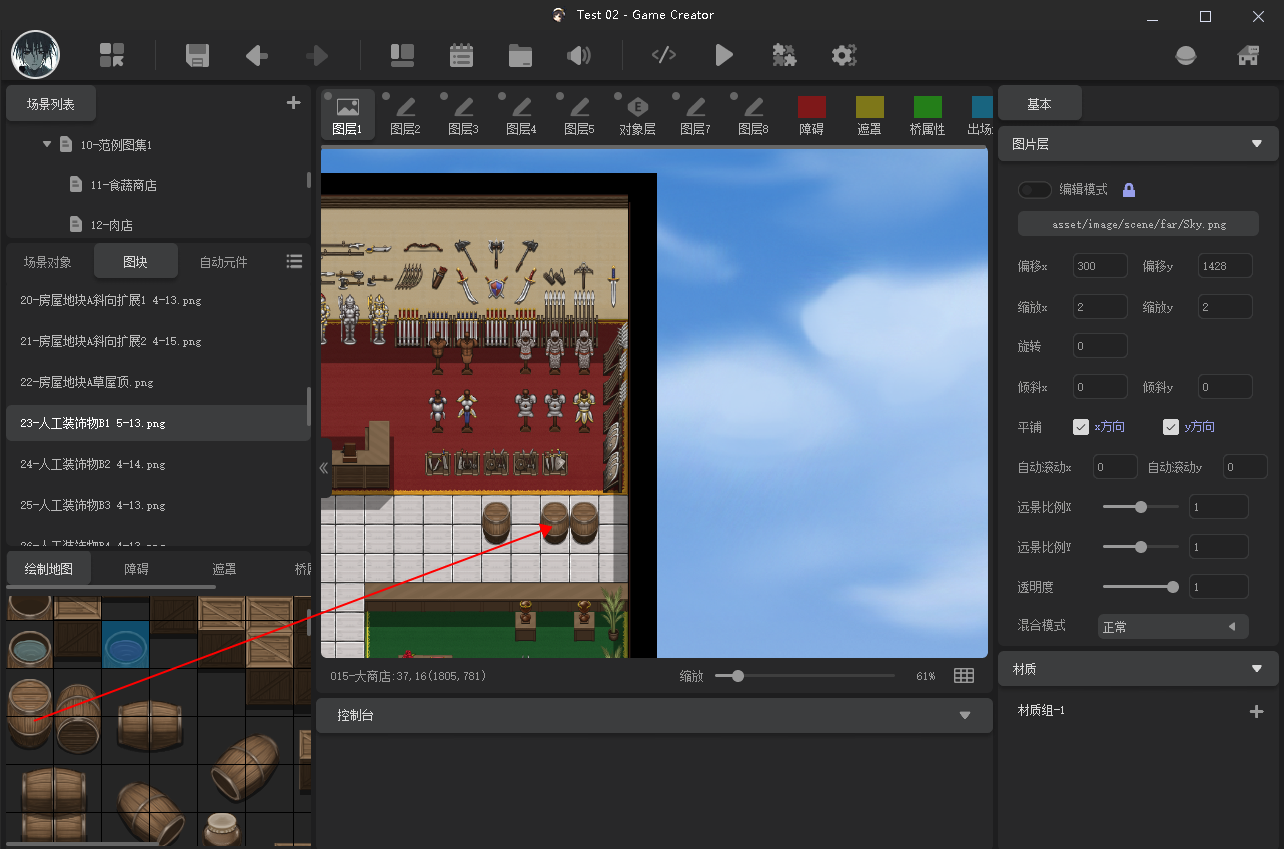Uncheck tiling y方向 checkbox

1171,427
